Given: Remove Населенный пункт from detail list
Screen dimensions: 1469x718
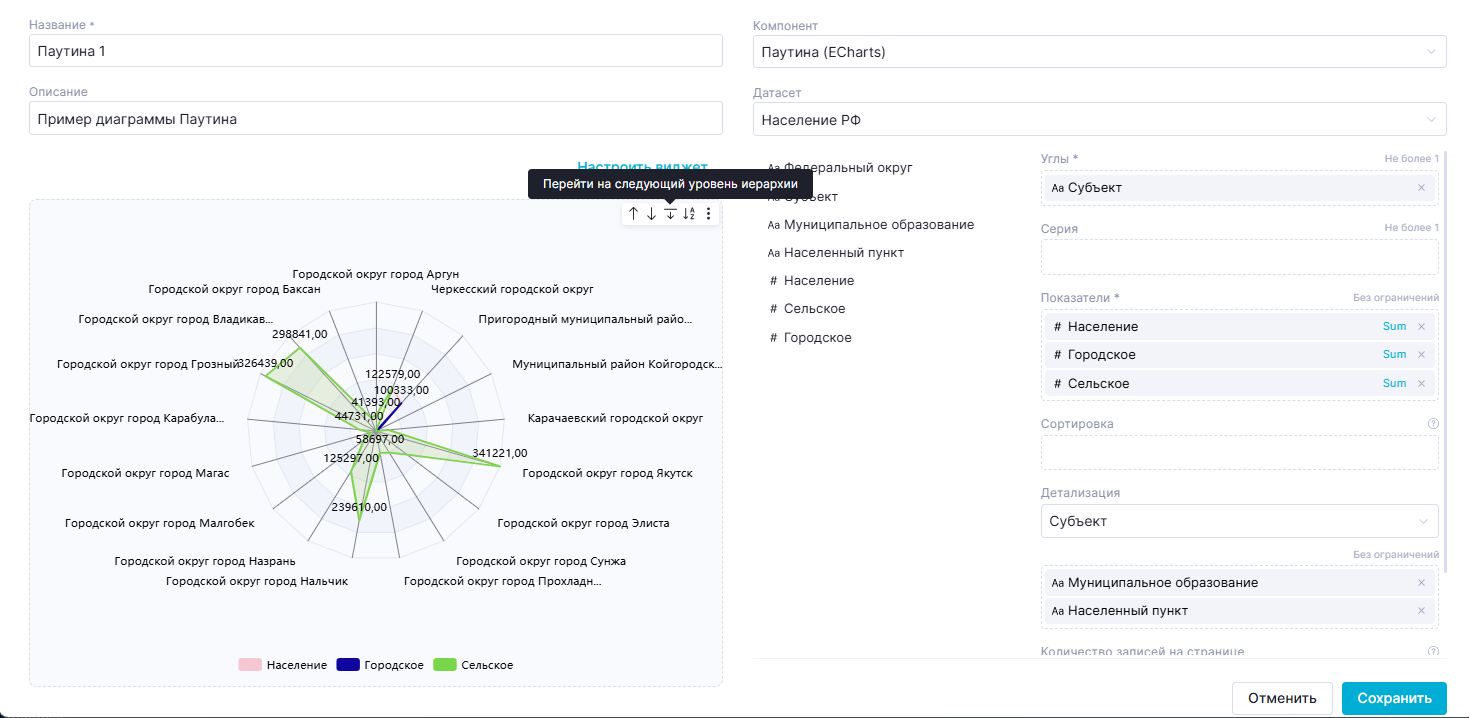Looking at the screenshot, I should [1421, 611].
